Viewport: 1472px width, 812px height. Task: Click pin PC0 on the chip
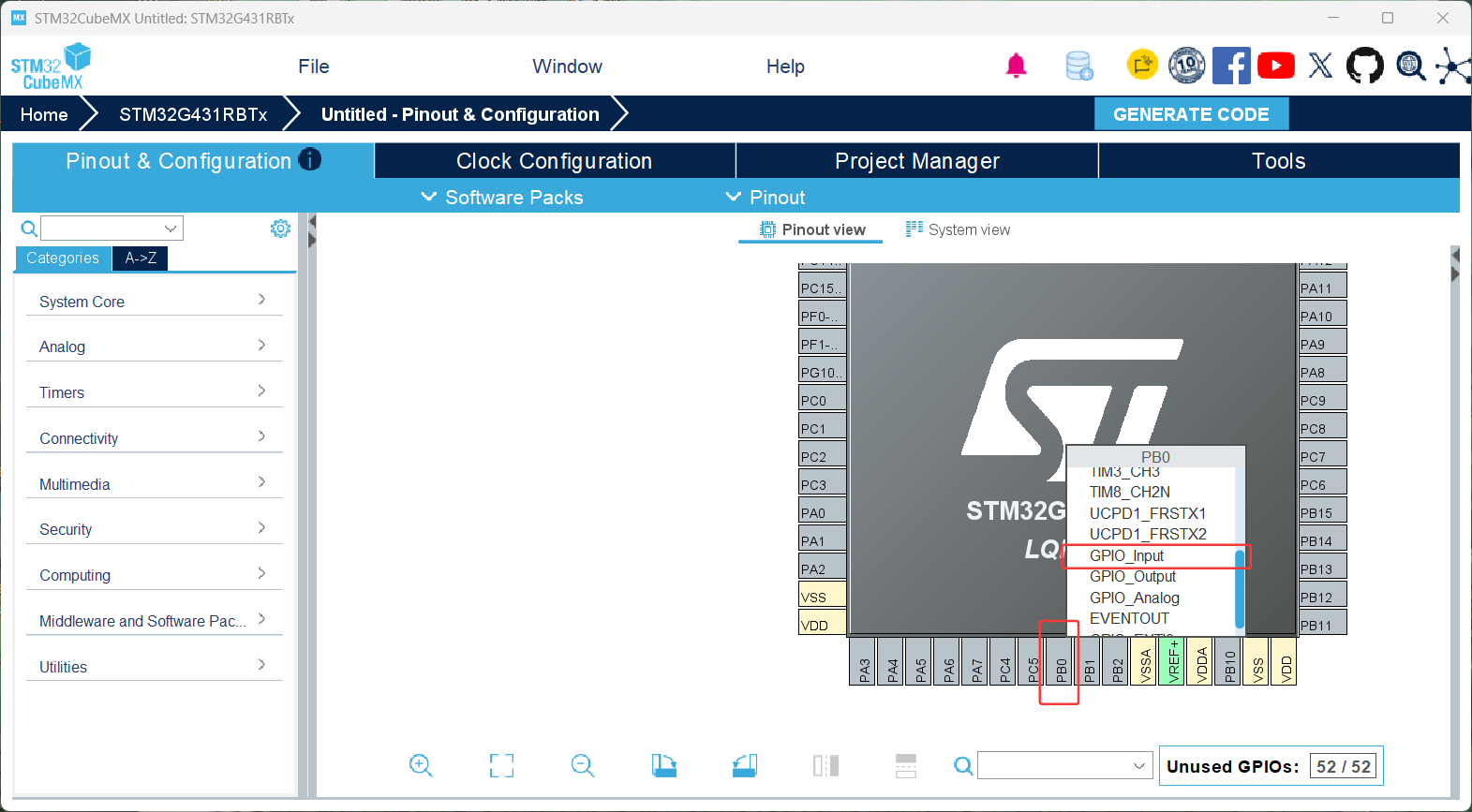tap(823, 400)
